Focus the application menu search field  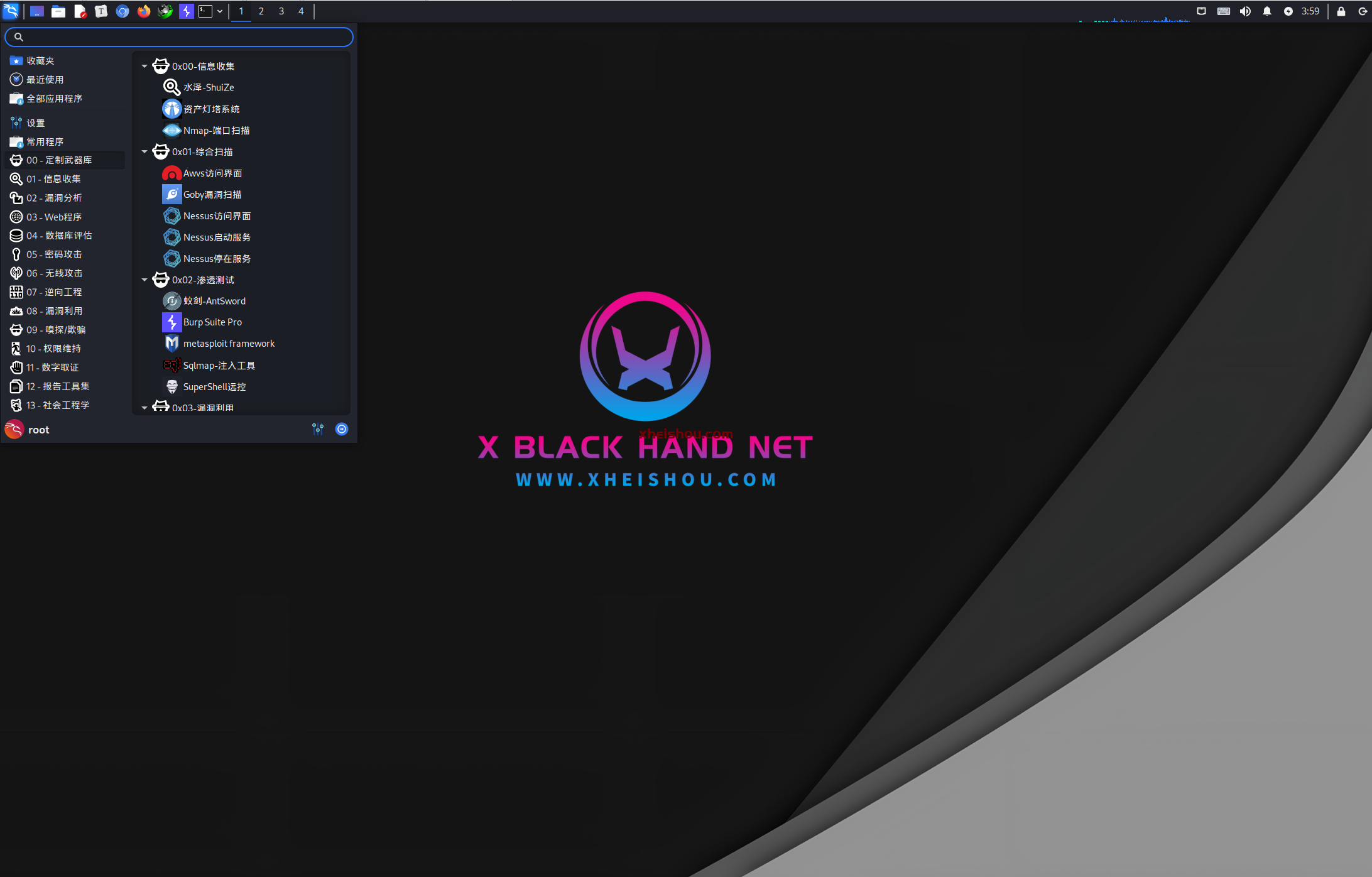click(x=179, y=37)
